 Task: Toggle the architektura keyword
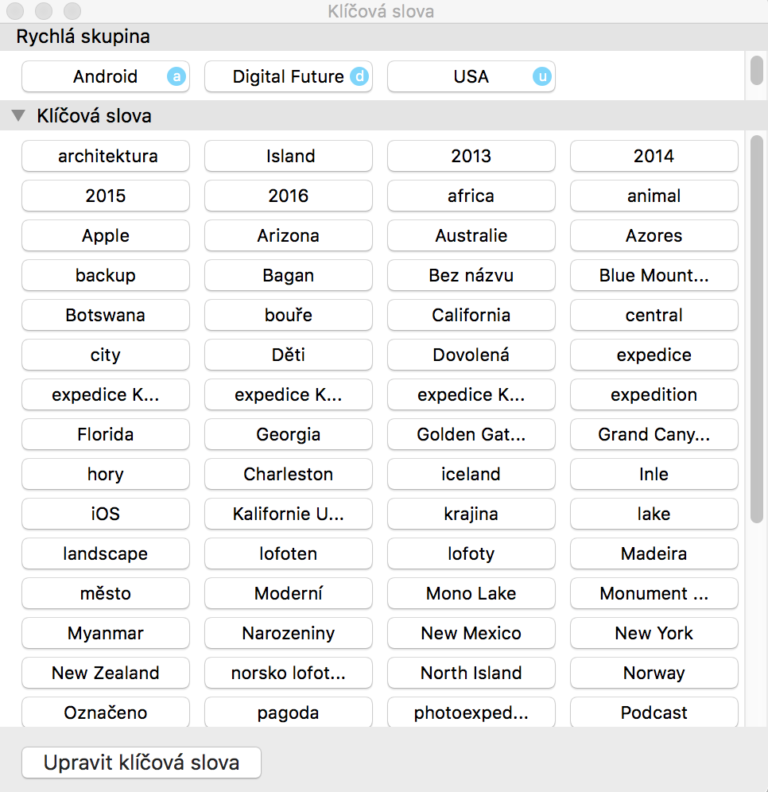pyautogui.click(x=106, y=156)
